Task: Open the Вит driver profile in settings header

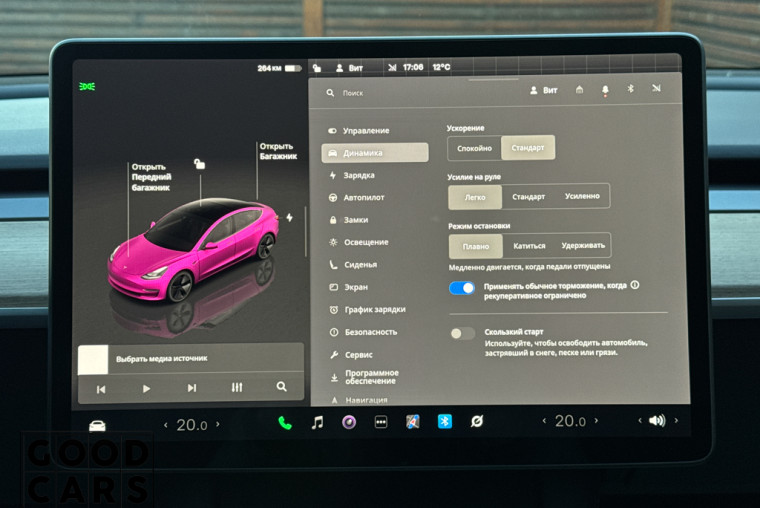Action: [x=543, y=90]
